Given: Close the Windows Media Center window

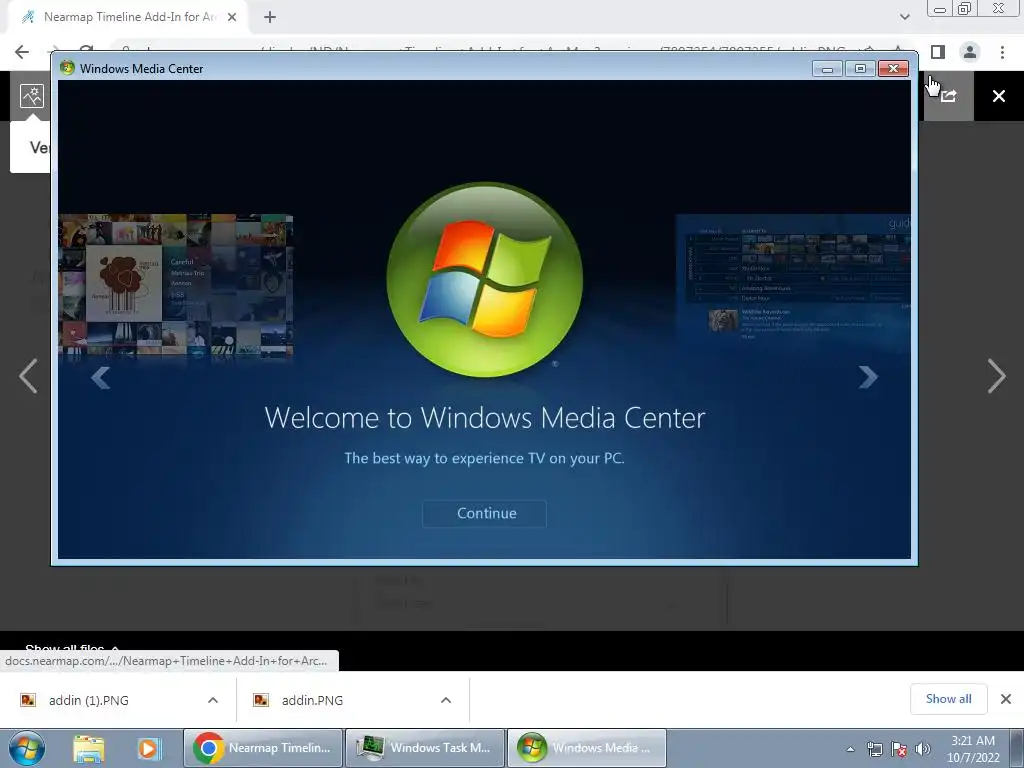Looking at the screenshot, I should point(893,69).
